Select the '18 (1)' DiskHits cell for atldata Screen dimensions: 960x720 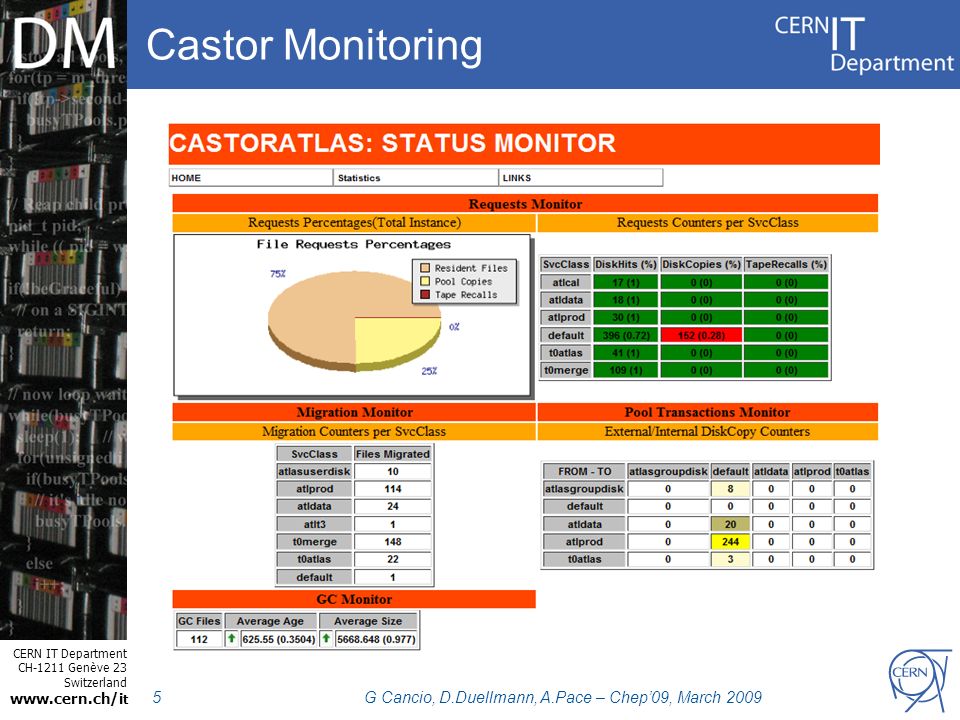626,300
